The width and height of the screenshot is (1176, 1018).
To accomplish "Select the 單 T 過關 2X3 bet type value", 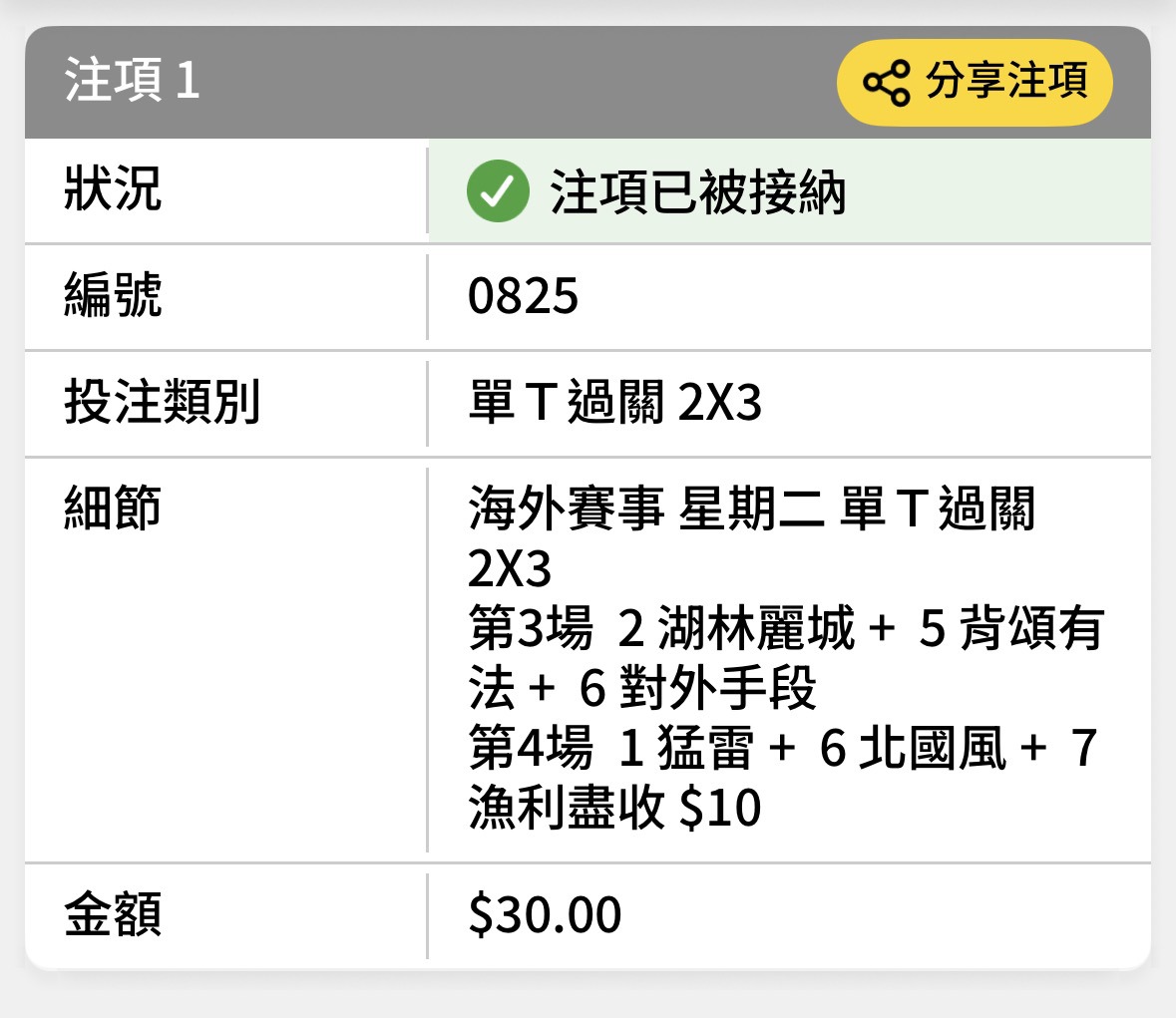I will 615,402.
